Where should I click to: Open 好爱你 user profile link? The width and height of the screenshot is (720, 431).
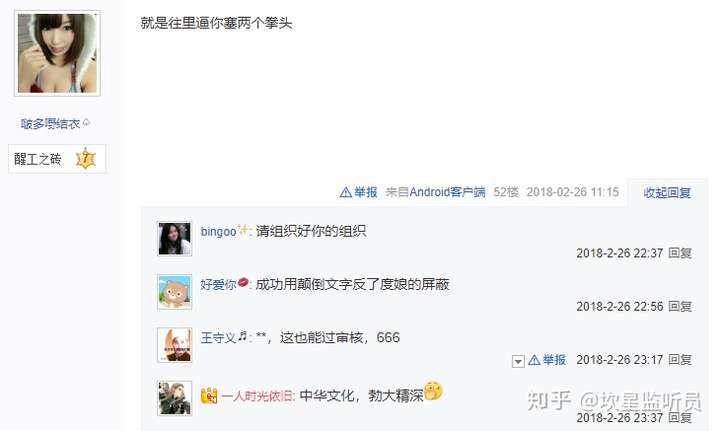click(218, 285)
